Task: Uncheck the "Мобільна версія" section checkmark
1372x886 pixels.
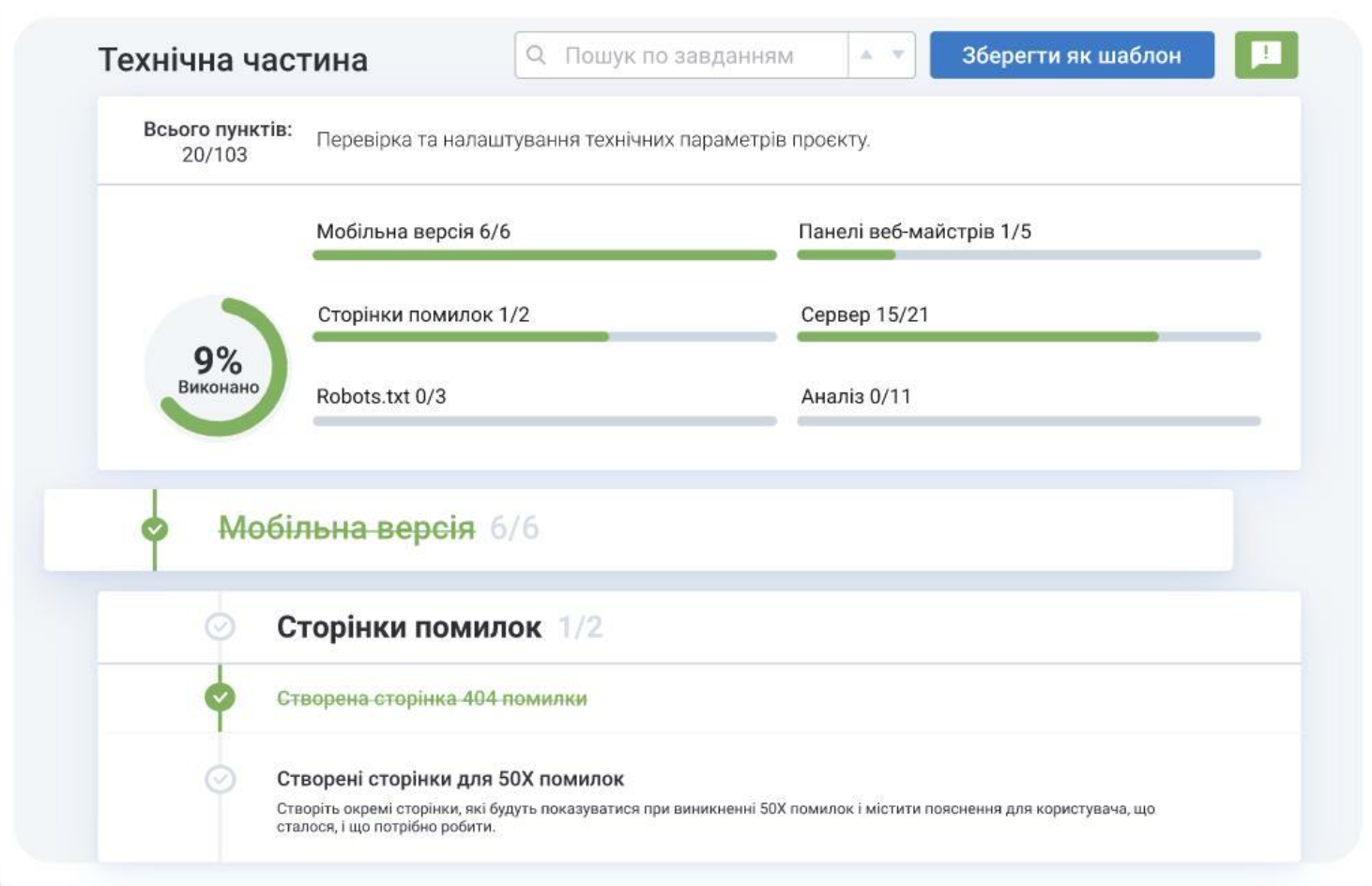Action: (155, 529)
